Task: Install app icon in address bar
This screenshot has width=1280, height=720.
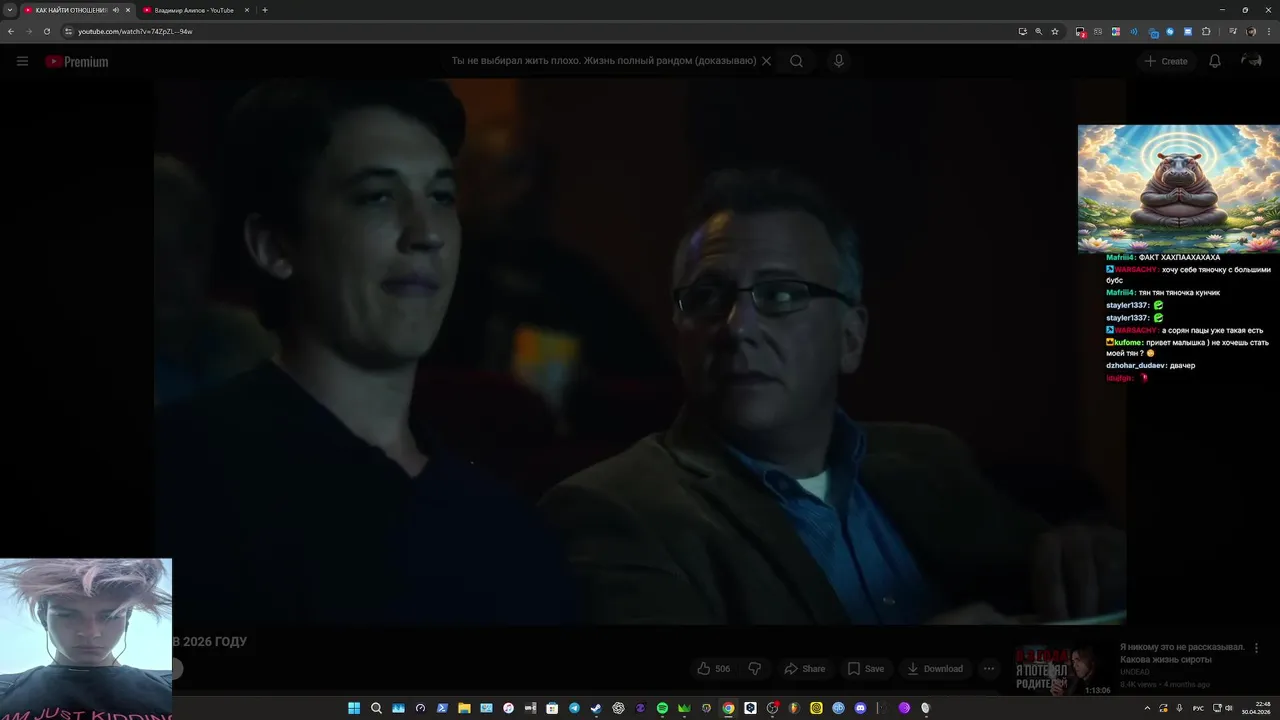Action: coord(1023,31)
